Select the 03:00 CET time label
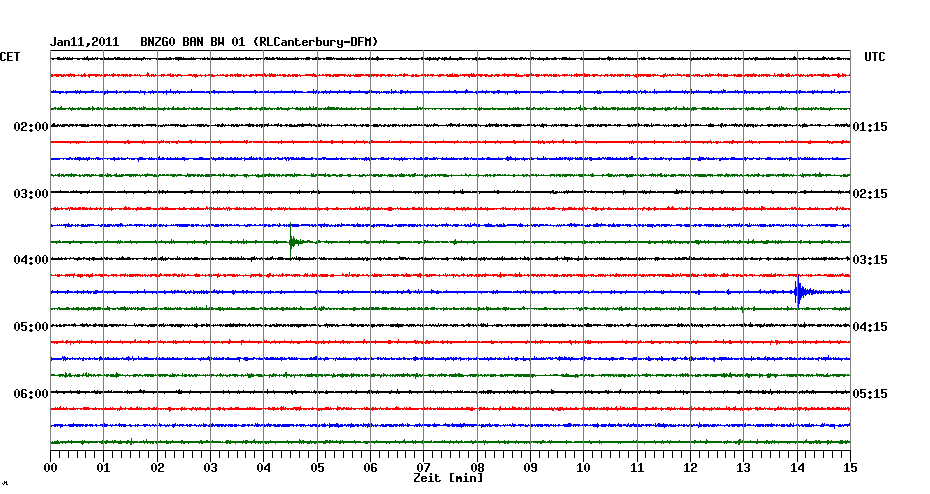 tap(31, 193)
